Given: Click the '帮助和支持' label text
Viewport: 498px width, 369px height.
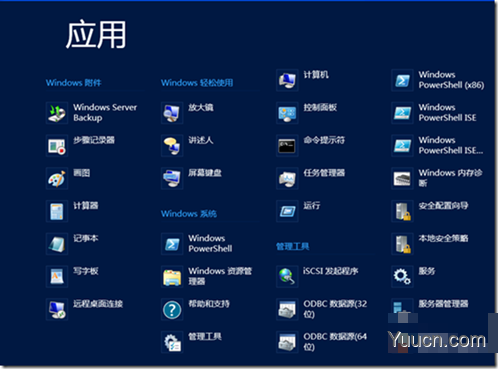Looking at the screenshot, I should click(x=209, y=304).
